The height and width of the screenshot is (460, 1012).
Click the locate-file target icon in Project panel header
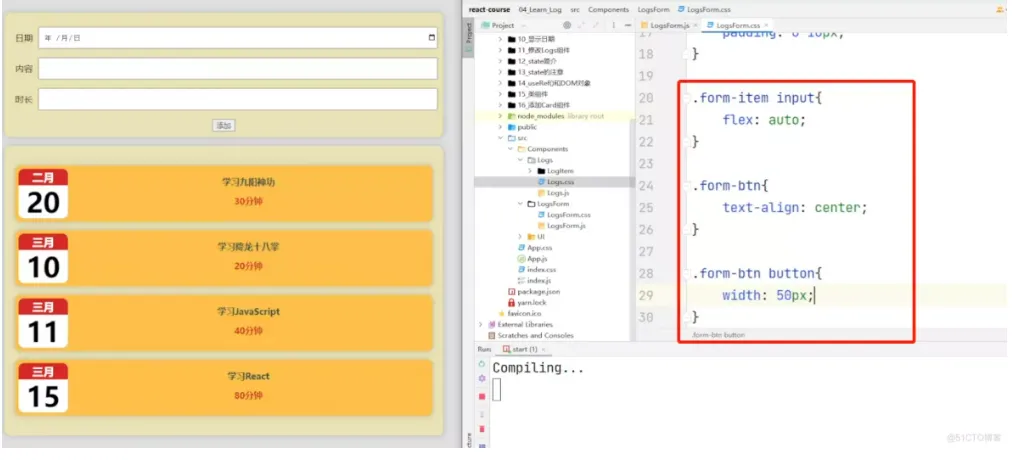pos(567,25)
